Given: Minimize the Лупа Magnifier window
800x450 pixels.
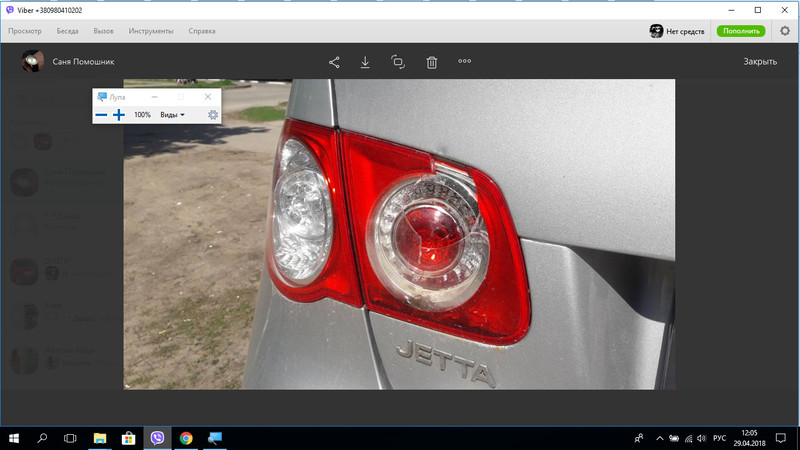Looking at the screenshot, I should tap(155, 97).
